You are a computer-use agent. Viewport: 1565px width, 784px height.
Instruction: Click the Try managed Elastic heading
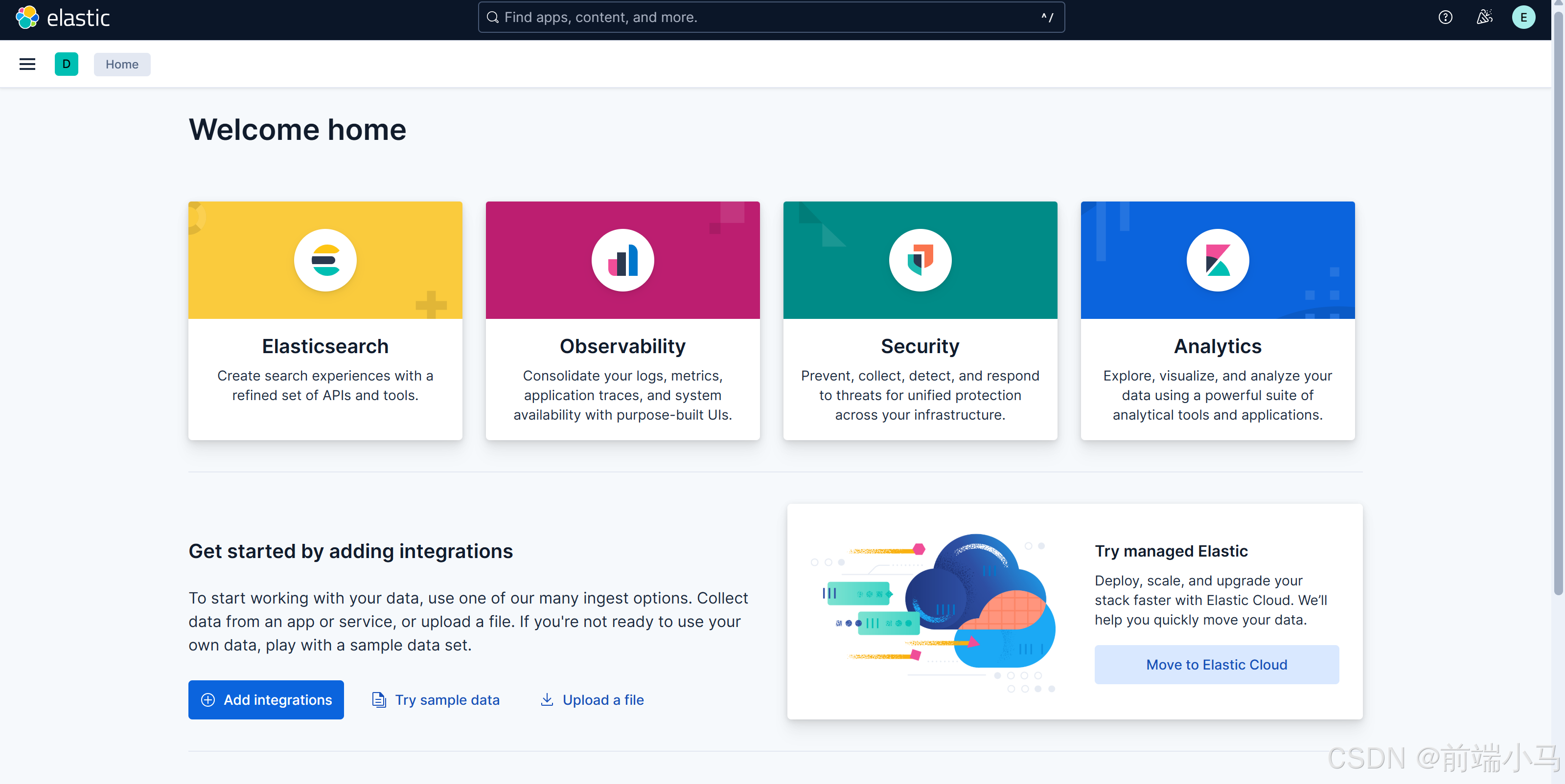1171,551
